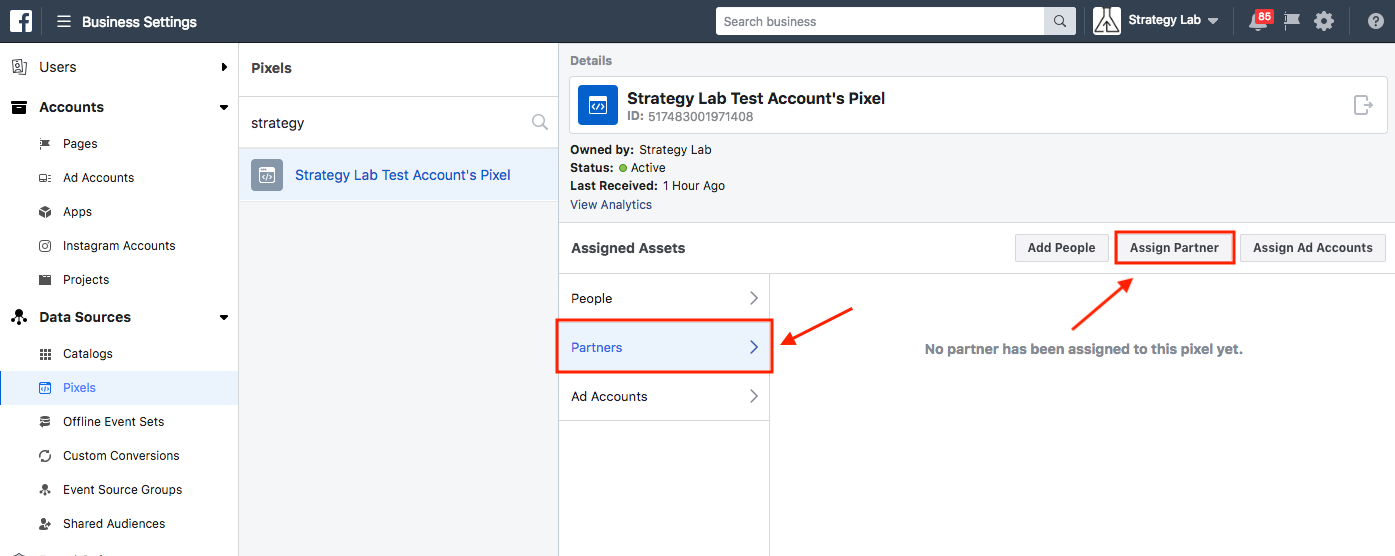Open the View Analytics link
1395x556 pixels.
[611, 205]
